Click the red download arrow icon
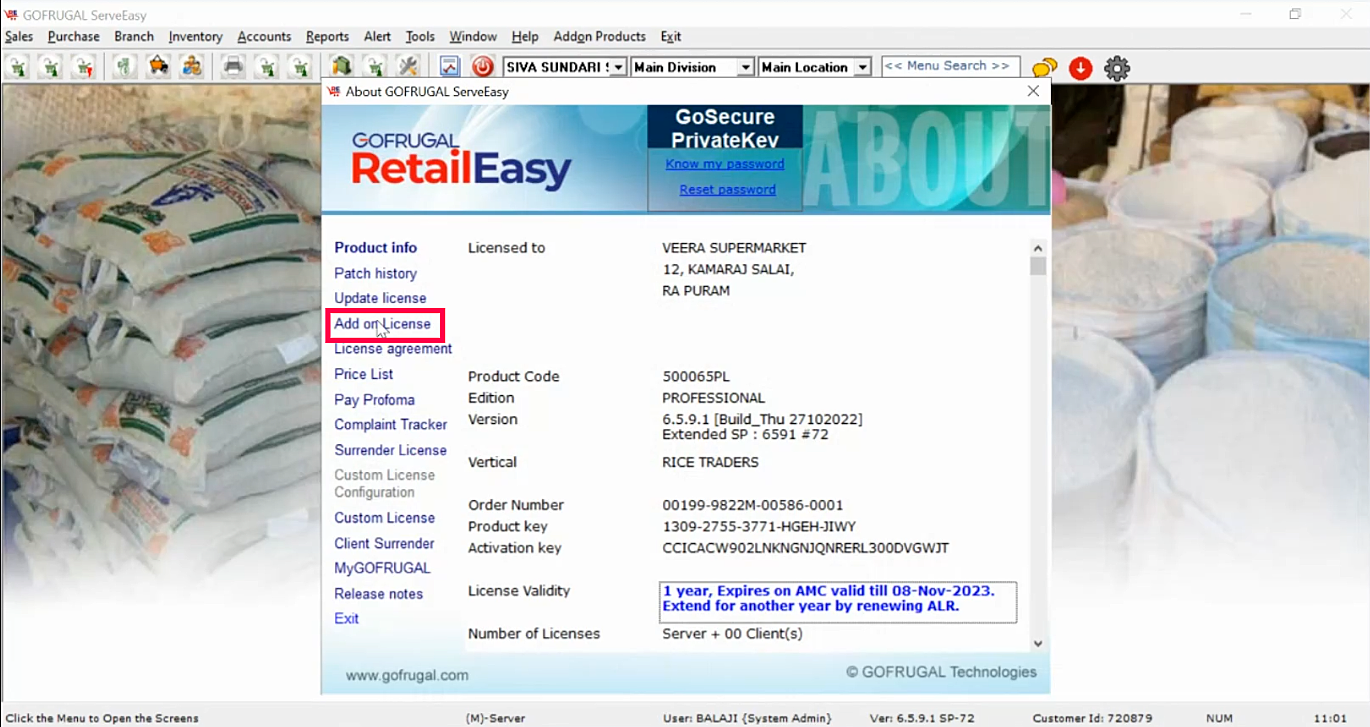The width and height of the screenshot is (1370, 727). (1080, 68)
